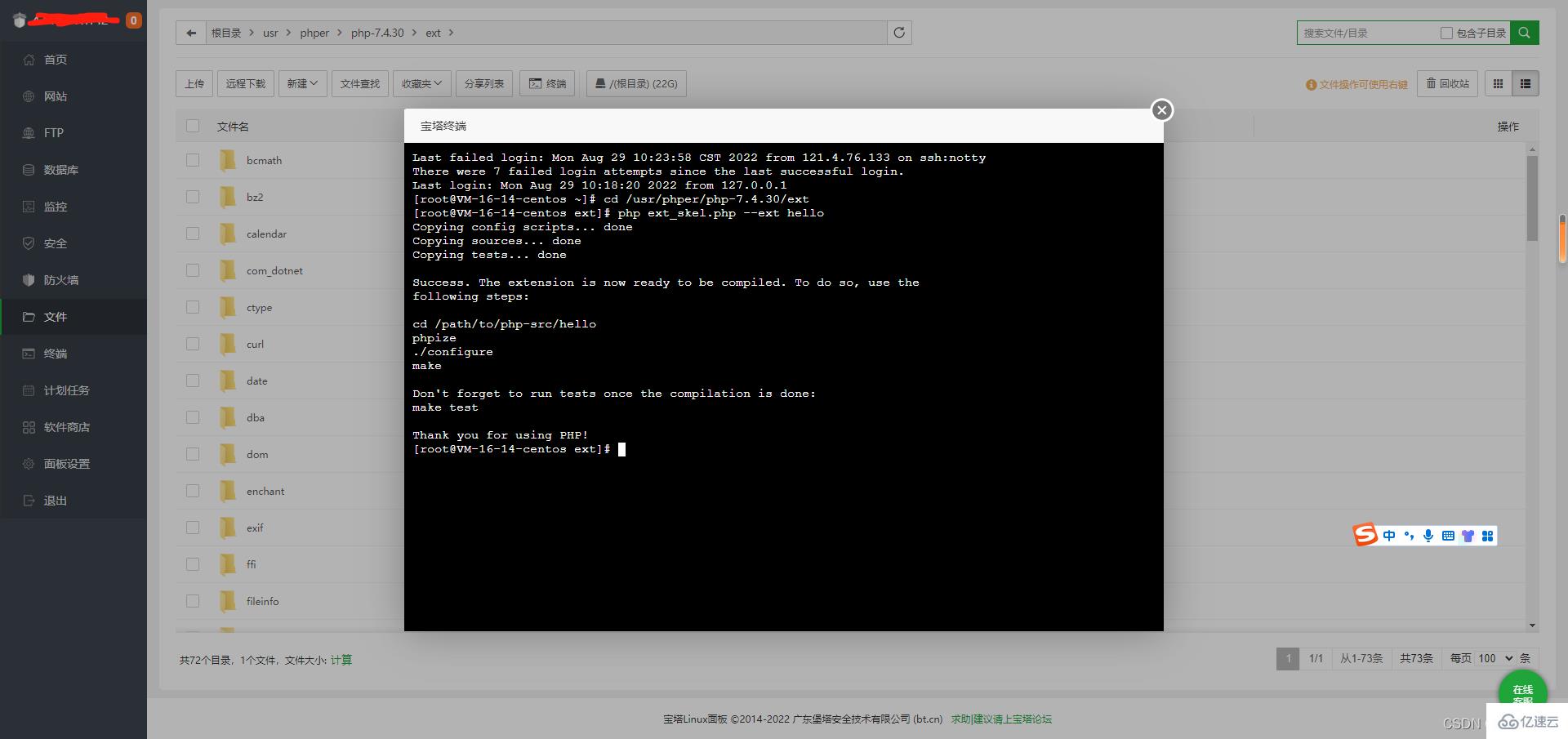Open 首页 in the sidebar
The width and height of the screenshot is (1568, 739).
click(x=73, y=60)
